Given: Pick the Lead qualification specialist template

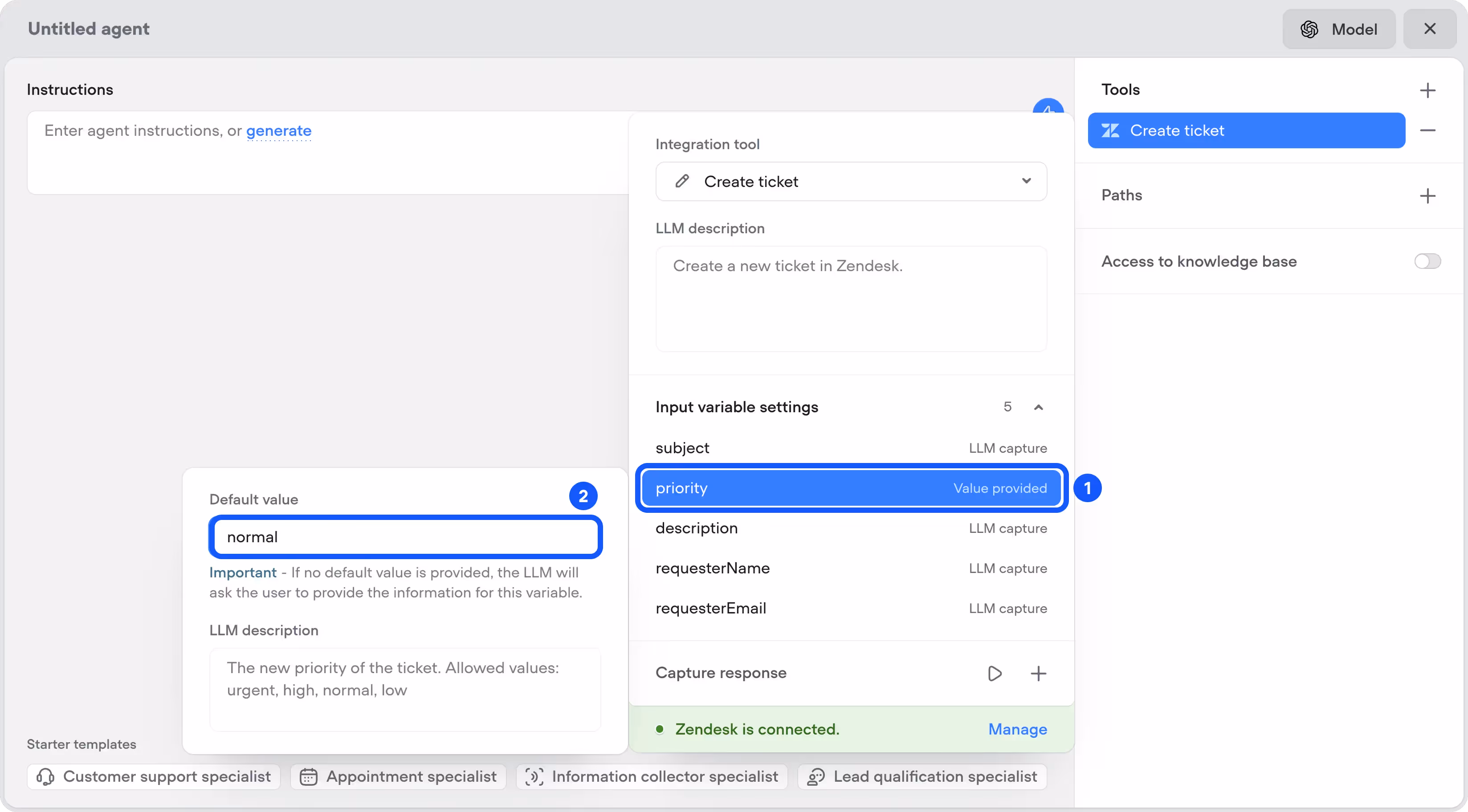Looking at the screenshot, I should pos(922,776).
